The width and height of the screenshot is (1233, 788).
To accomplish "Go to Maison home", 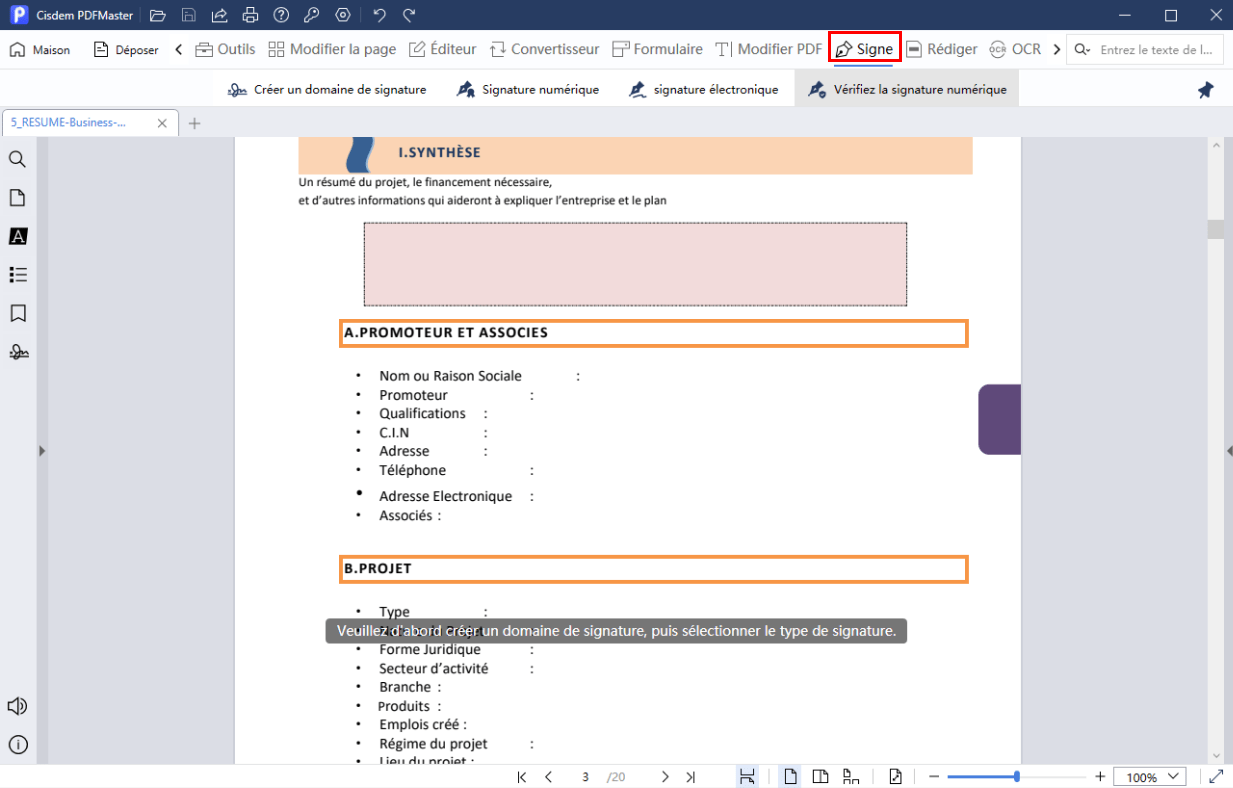I will (40, 49).
